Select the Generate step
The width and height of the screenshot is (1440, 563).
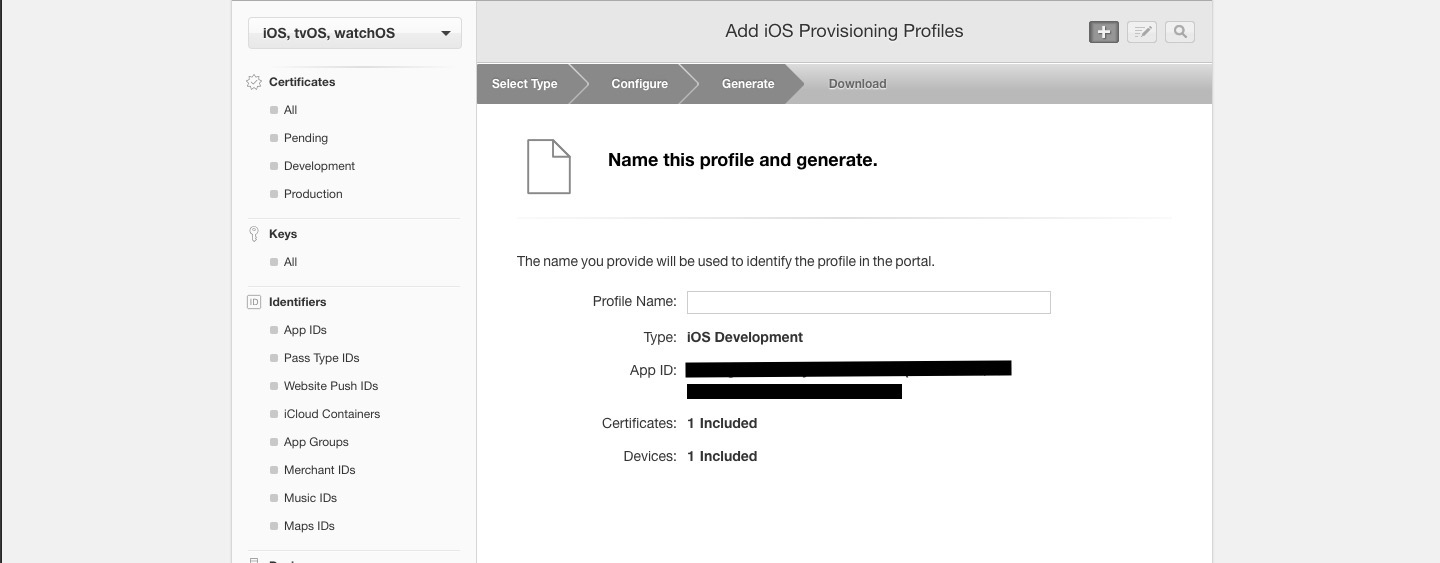748,84
